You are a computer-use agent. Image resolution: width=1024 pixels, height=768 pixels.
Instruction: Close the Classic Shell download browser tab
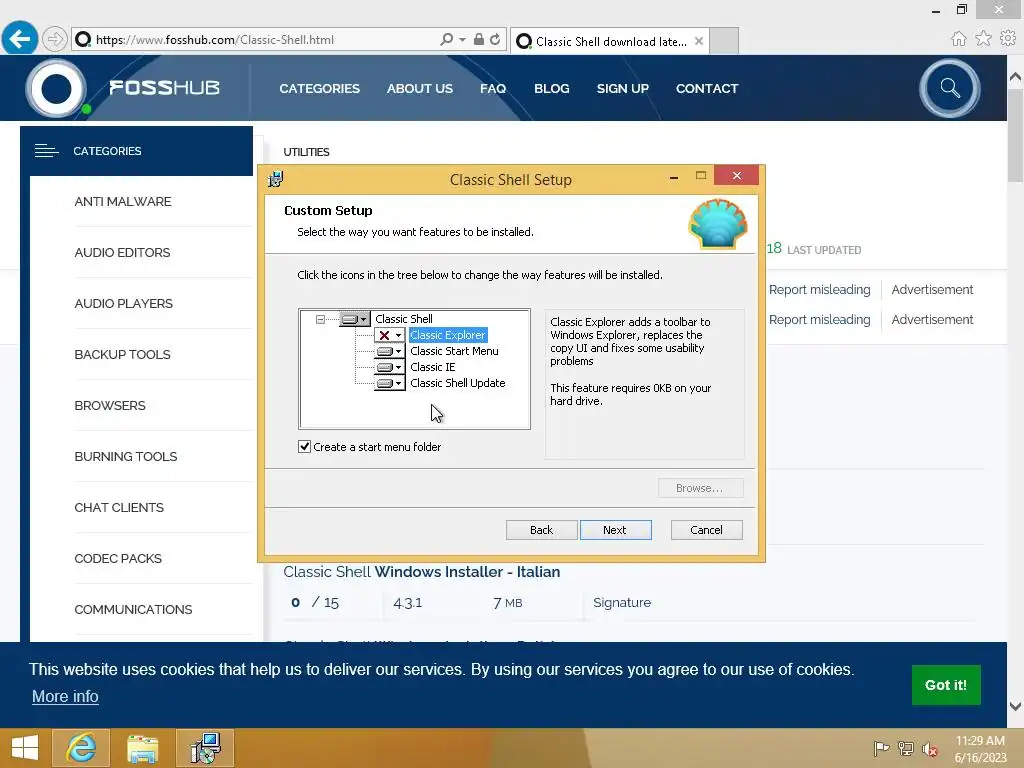tap(699, 41)
